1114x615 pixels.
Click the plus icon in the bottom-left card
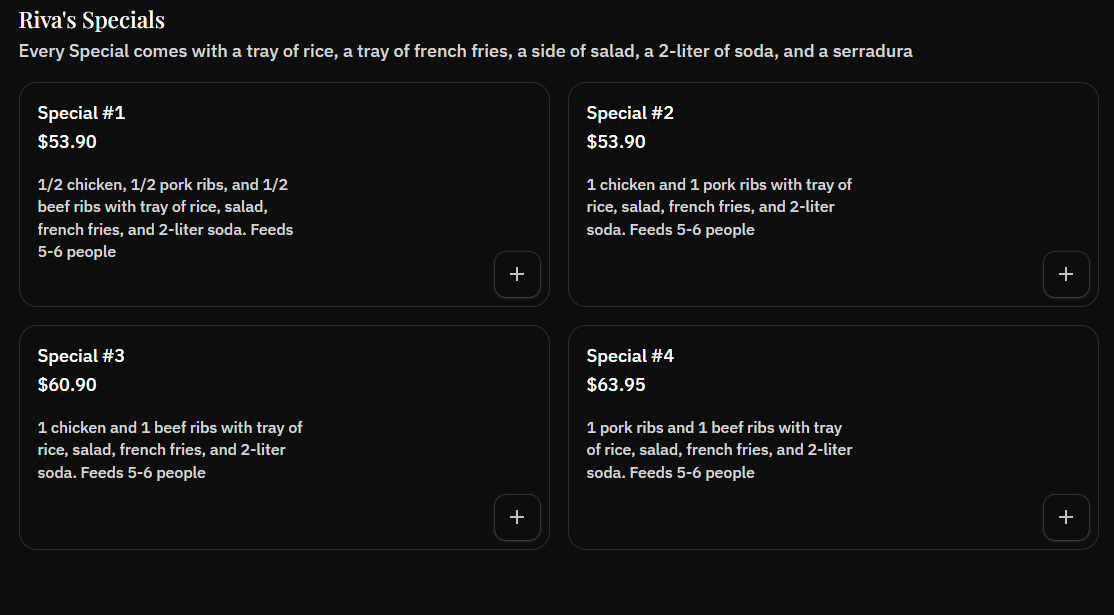tap(517, 517)
